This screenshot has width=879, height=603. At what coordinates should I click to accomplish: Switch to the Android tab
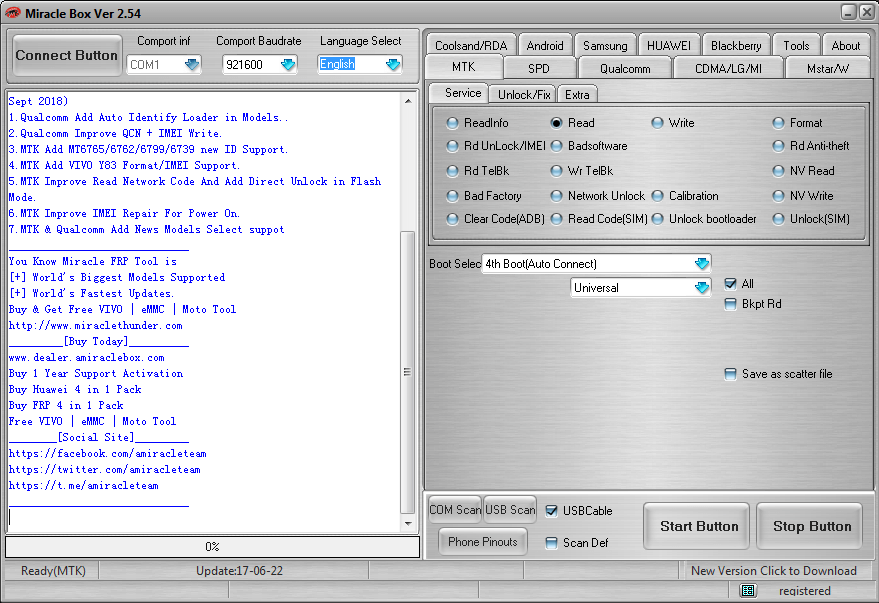point(545,45)
